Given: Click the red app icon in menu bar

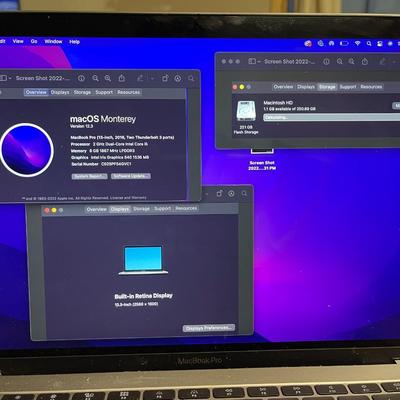Looking at the screenshot, I should click(308, 43).
